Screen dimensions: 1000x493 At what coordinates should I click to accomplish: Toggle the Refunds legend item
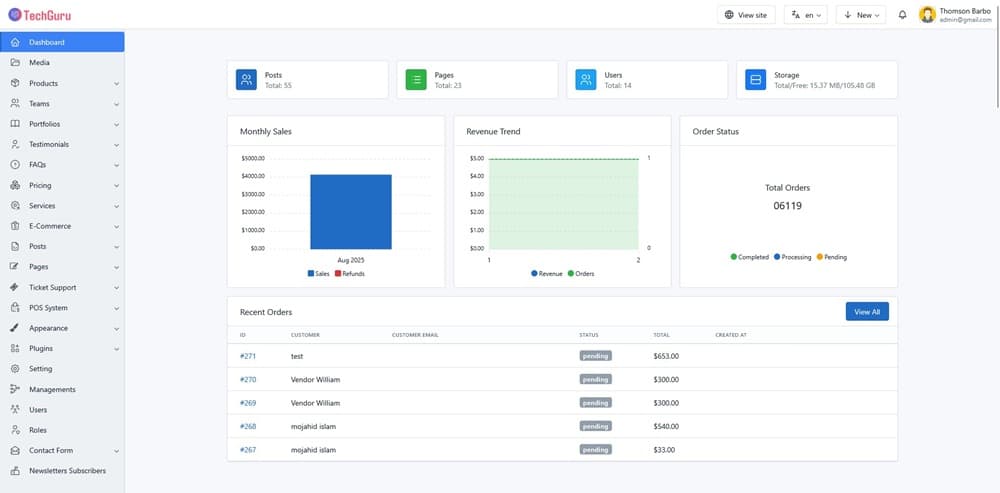click(350, 273)
